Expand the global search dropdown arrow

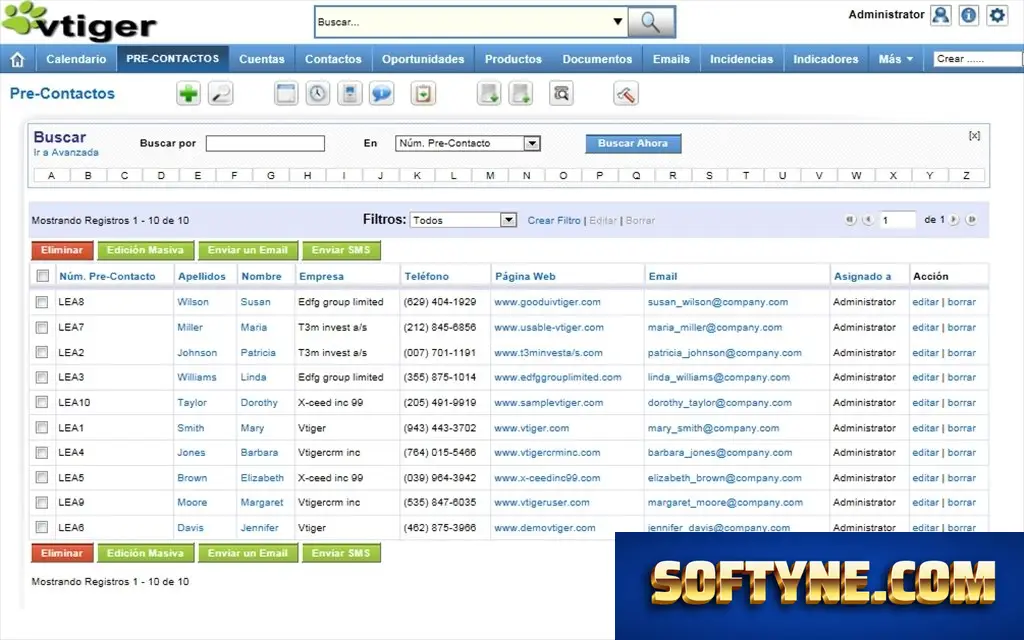pyautogui.click(x=617, y=22)
